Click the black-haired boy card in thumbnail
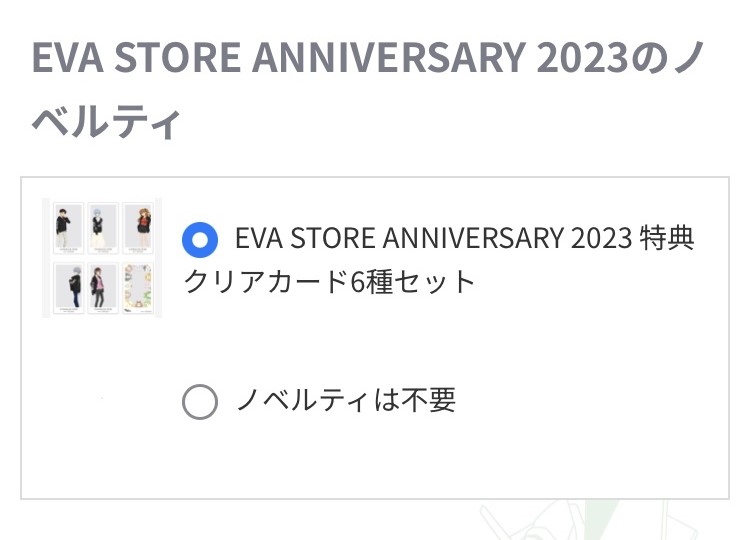Viewport: 750px width, 540px height. click(68, 228)
